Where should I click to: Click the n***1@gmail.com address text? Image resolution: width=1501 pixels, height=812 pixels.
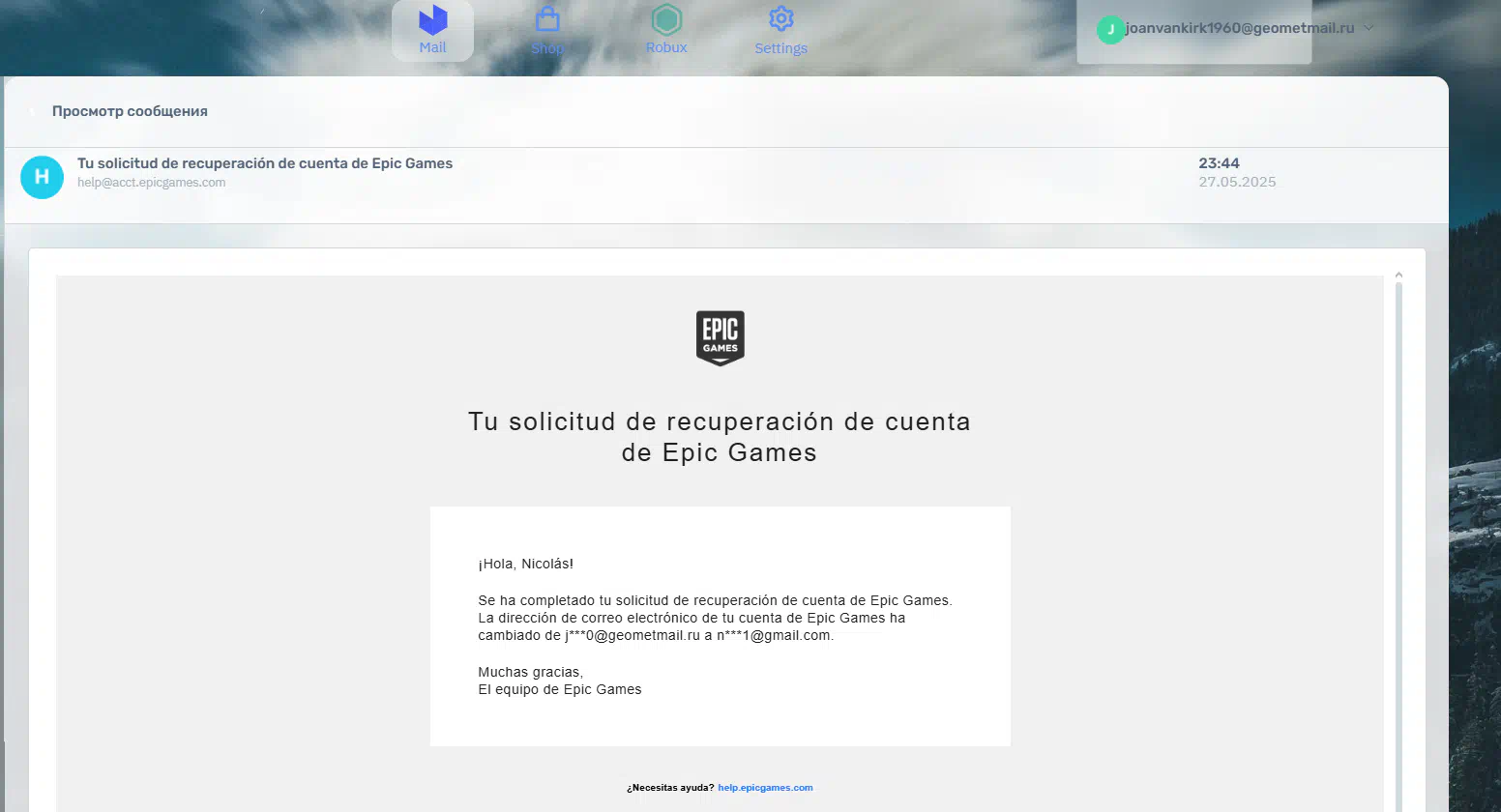[773, 635]
